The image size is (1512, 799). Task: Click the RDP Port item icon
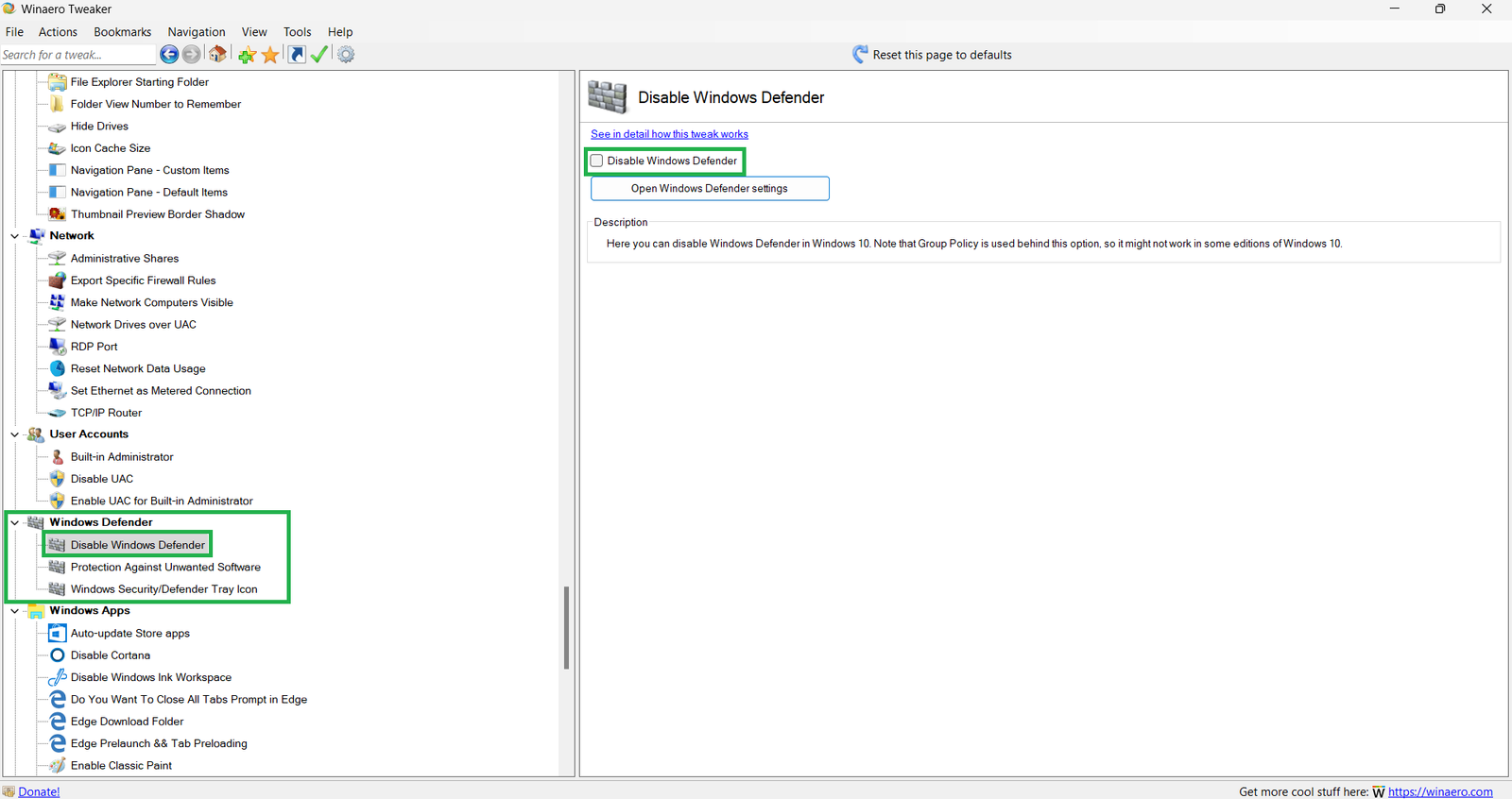(57, 347)
